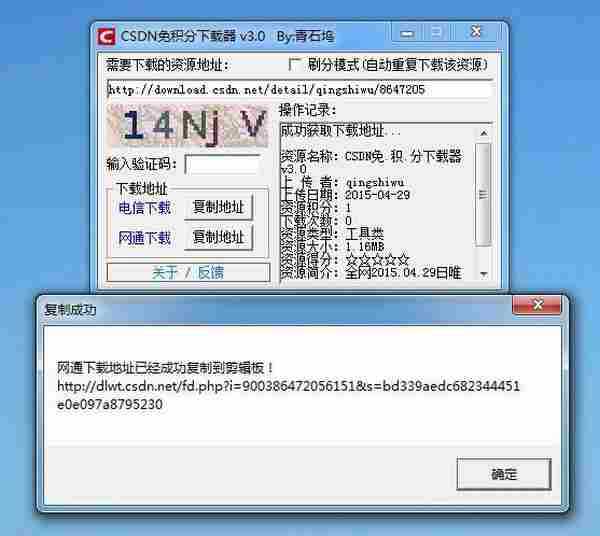Viewport: 600px width, 536px height.
Task: Open the 反馈 feedback link
Action: click(x=211, y=273)
